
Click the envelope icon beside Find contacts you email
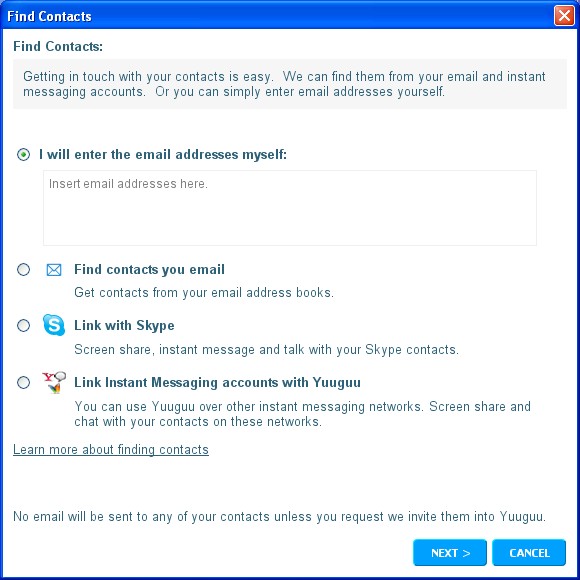[54, 270]
